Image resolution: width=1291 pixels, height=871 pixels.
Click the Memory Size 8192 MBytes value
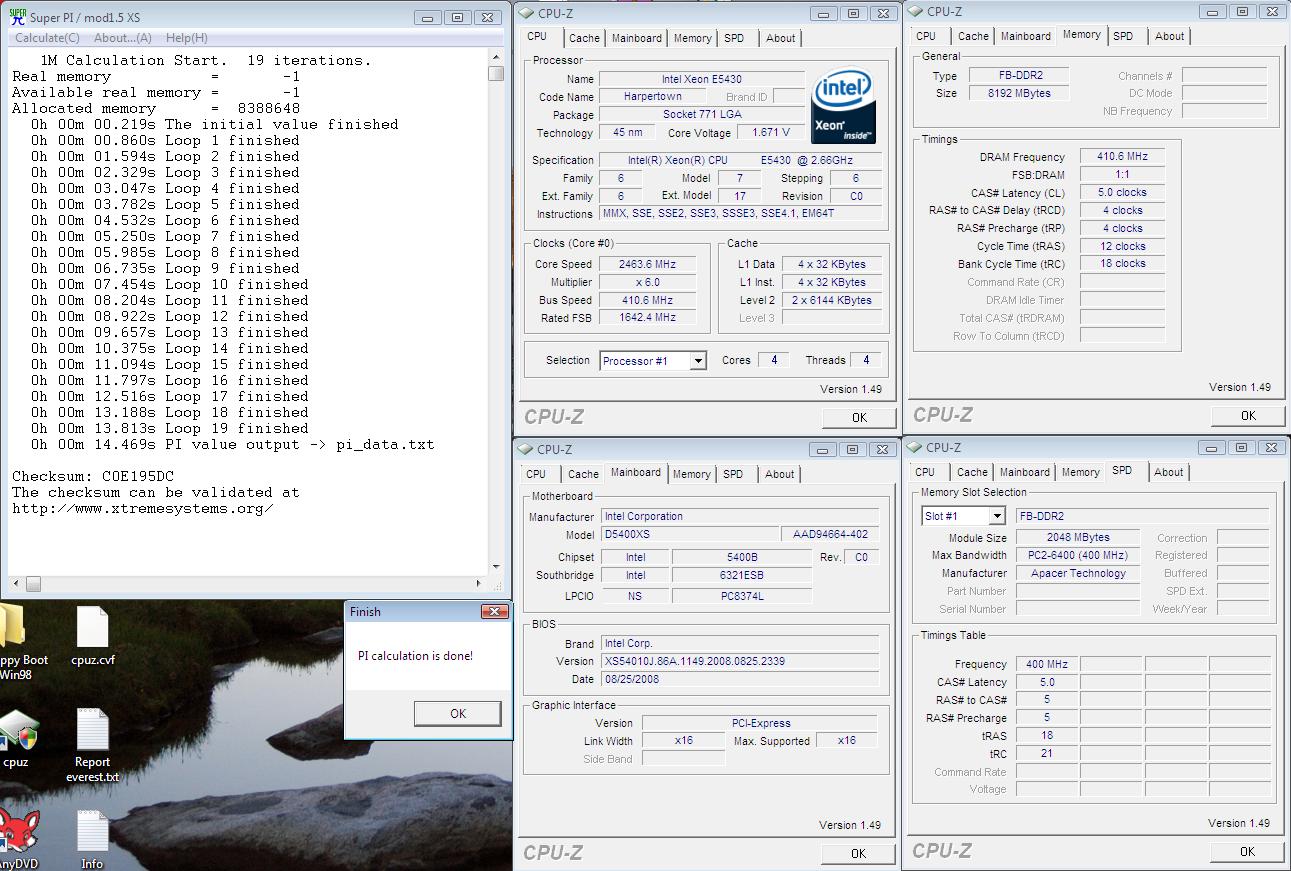tap(1018, 93)
